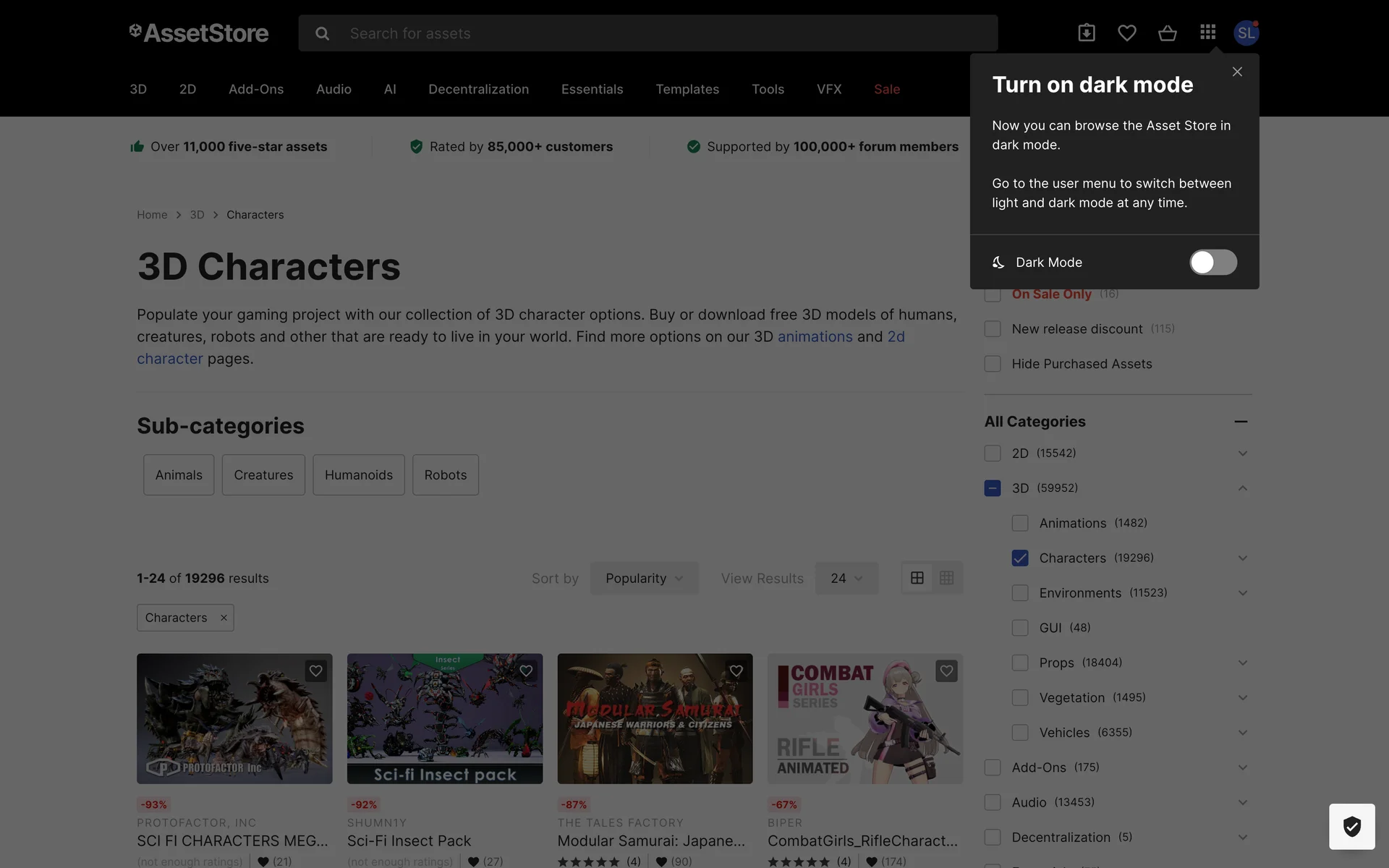
Task: Open the Sale menu item
Action: 886,89
